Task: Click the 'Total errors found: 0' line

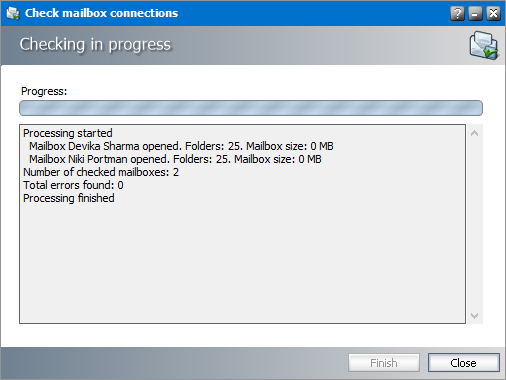Action: 73,185
